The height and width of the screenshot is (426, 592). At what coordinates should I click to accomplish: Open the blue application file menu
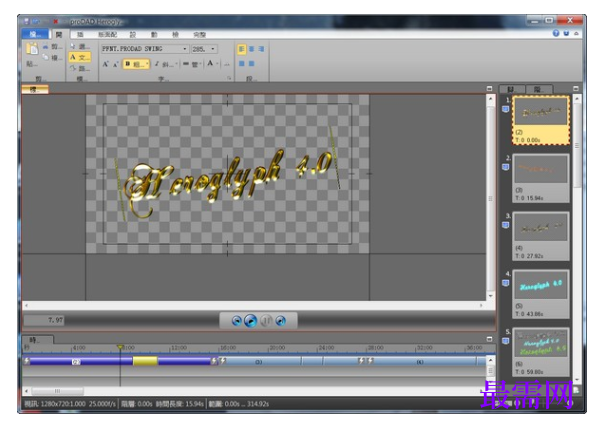(35, 34)
